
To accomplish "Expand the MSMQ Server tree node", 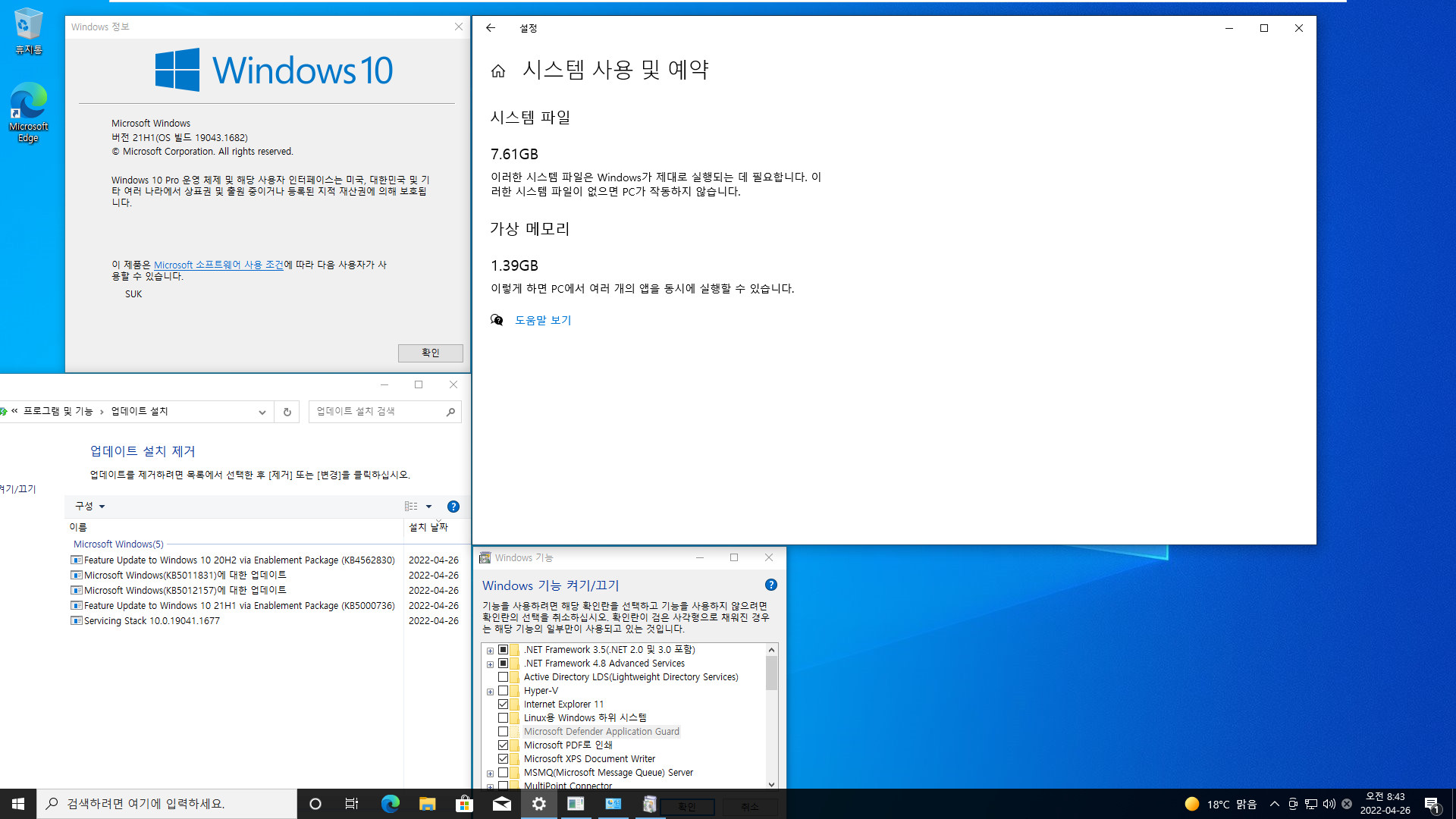I will tap(490, 773).
